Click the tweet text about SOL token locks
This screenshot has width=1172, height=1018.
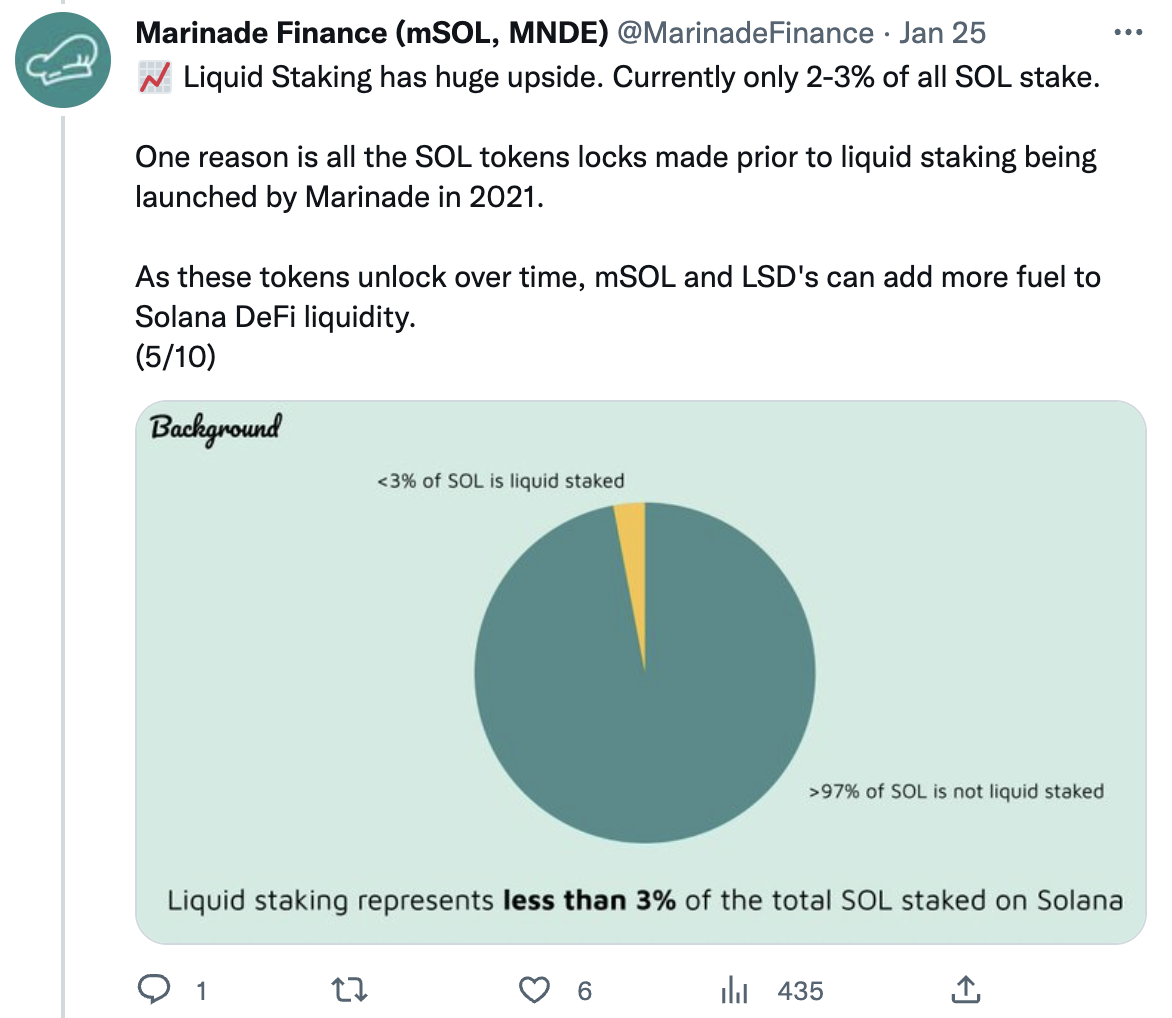615,177
